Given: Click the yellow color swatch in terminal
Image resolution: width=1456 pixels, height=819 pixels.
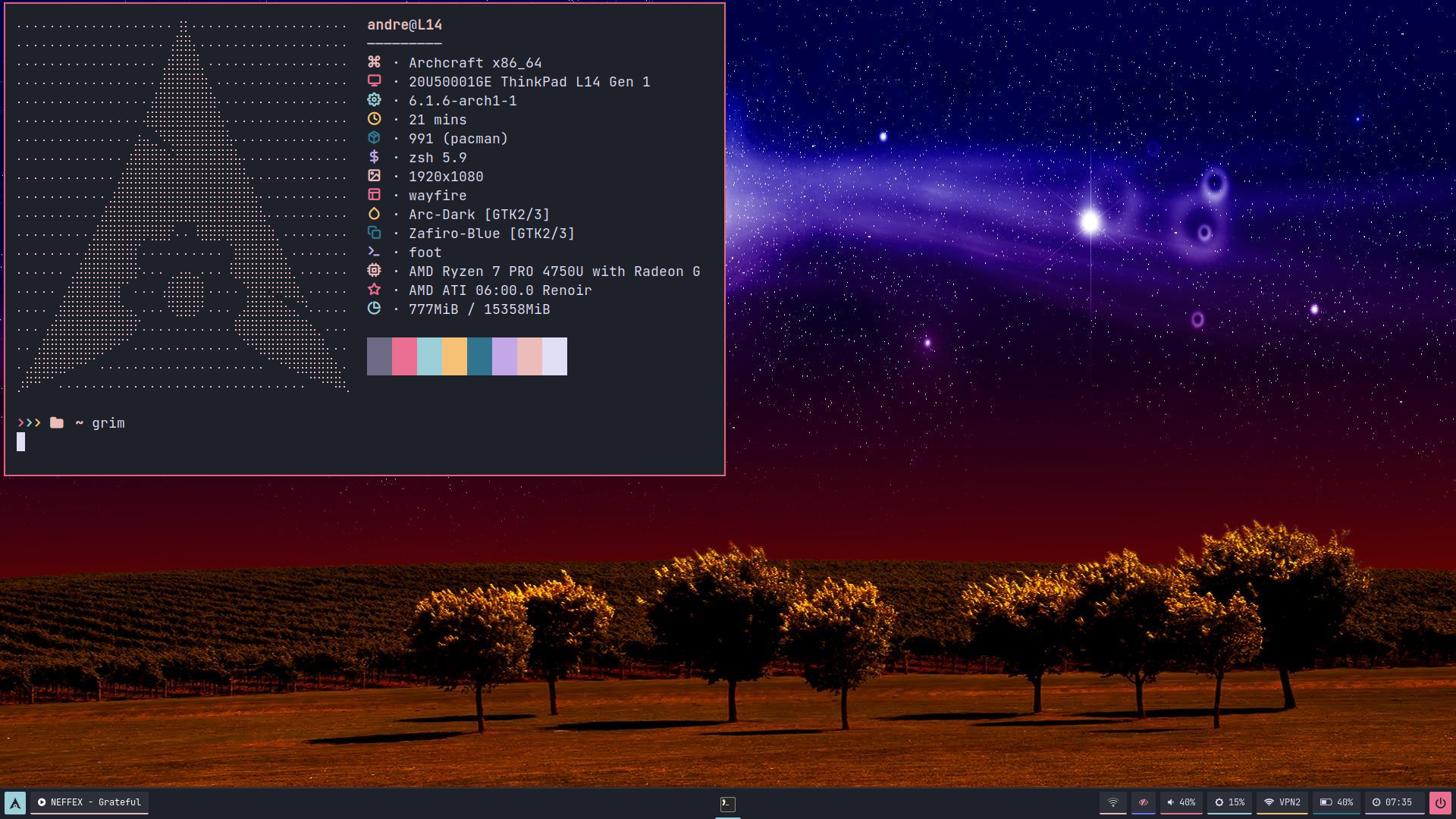Looking at the screenshot, I should tap(454, 356).
